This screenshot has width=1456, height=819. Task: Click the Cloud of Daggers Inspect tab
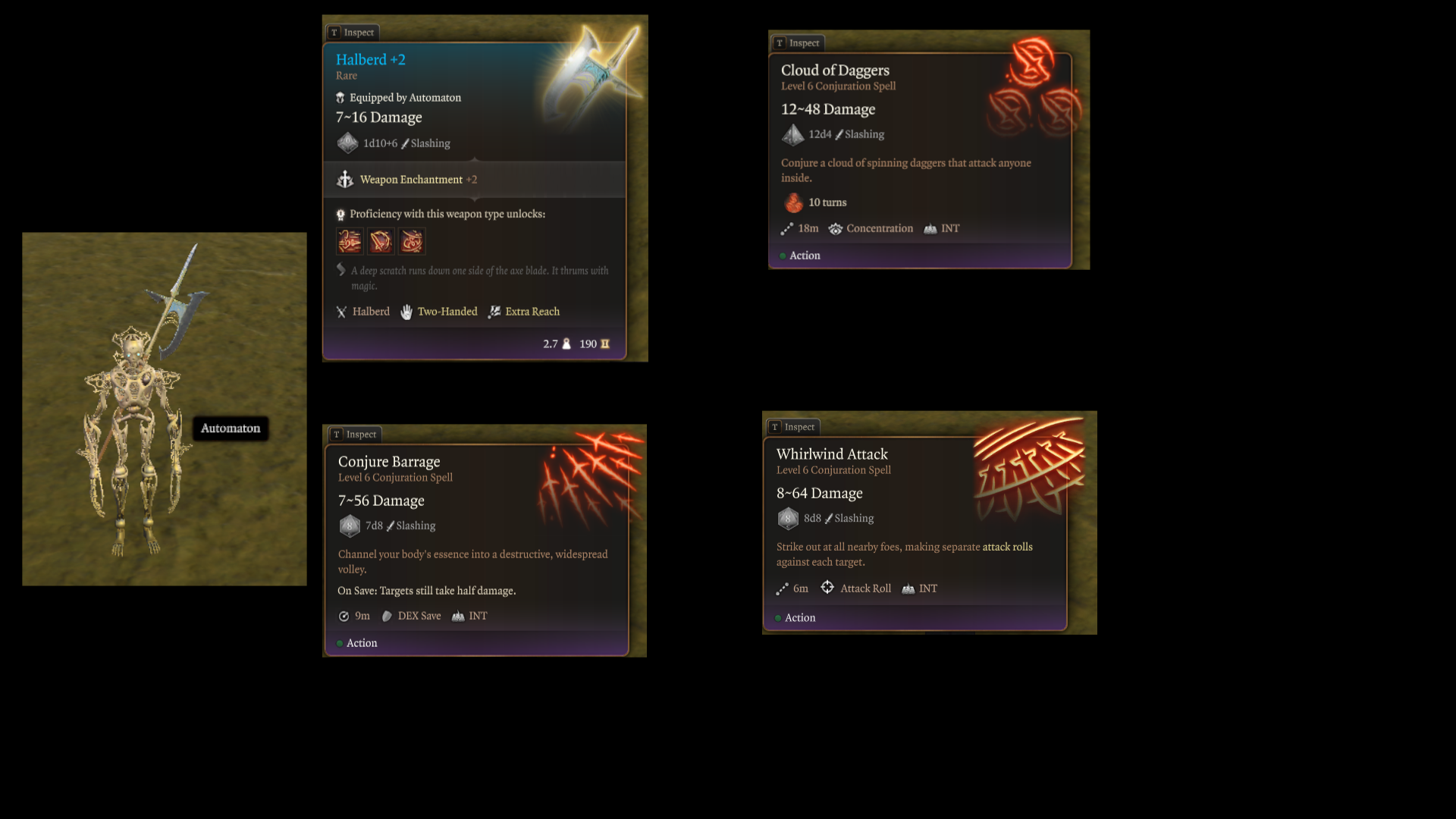click(798, 43)
